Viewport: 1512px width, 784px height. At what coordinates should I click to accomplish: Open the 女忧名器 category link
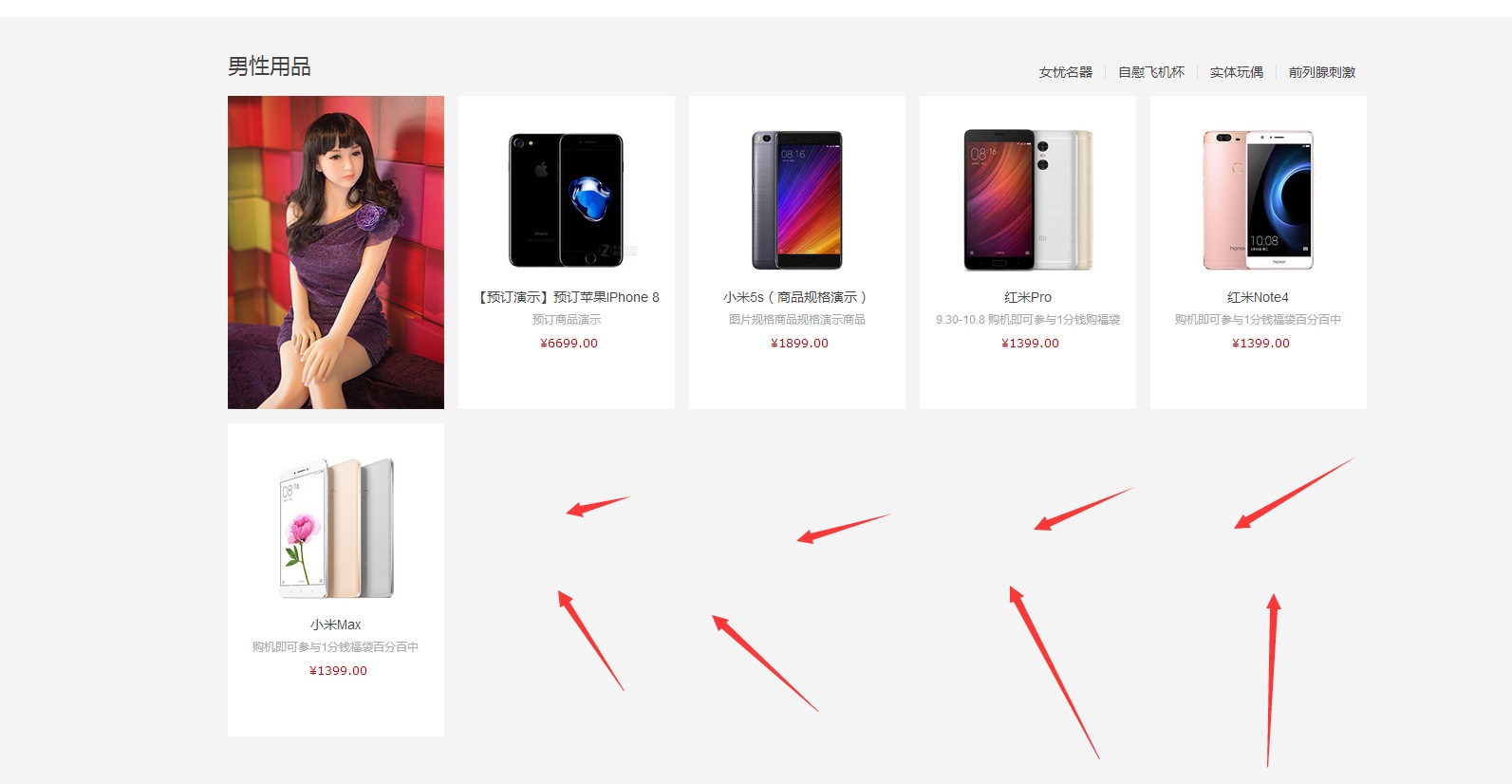click(x=1065, y=72)
